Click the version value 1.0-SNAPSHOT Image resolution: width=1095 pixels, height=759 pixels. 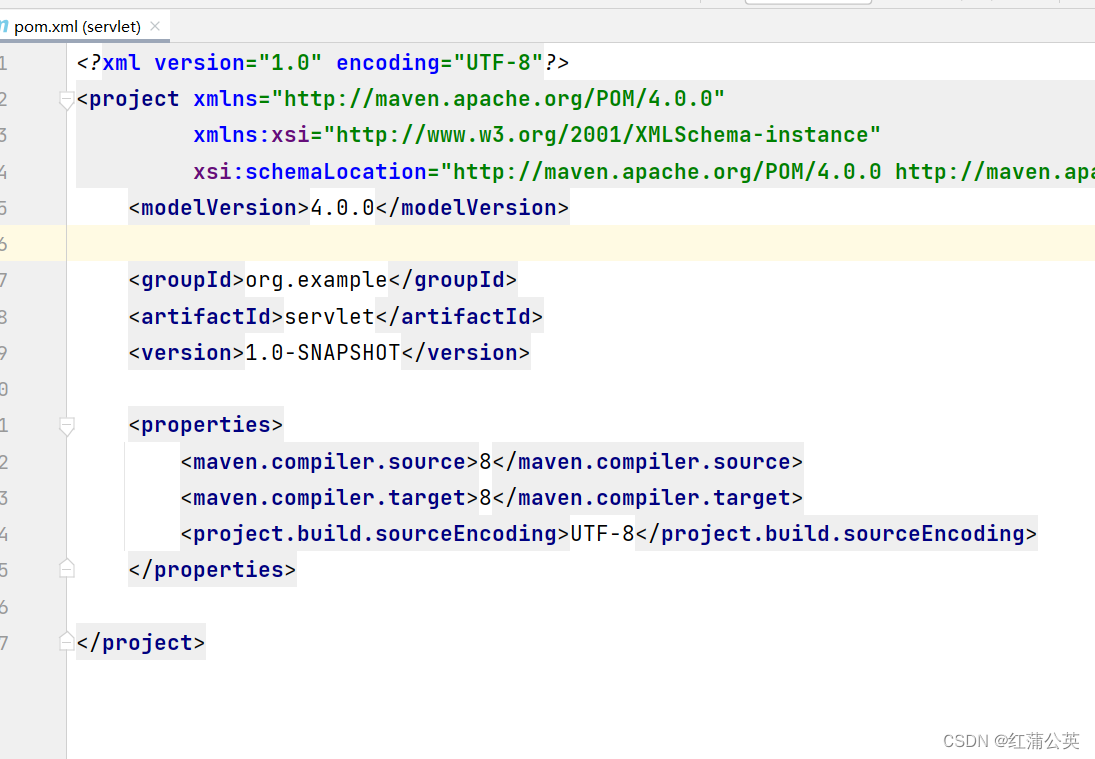[x=323, y=353]
